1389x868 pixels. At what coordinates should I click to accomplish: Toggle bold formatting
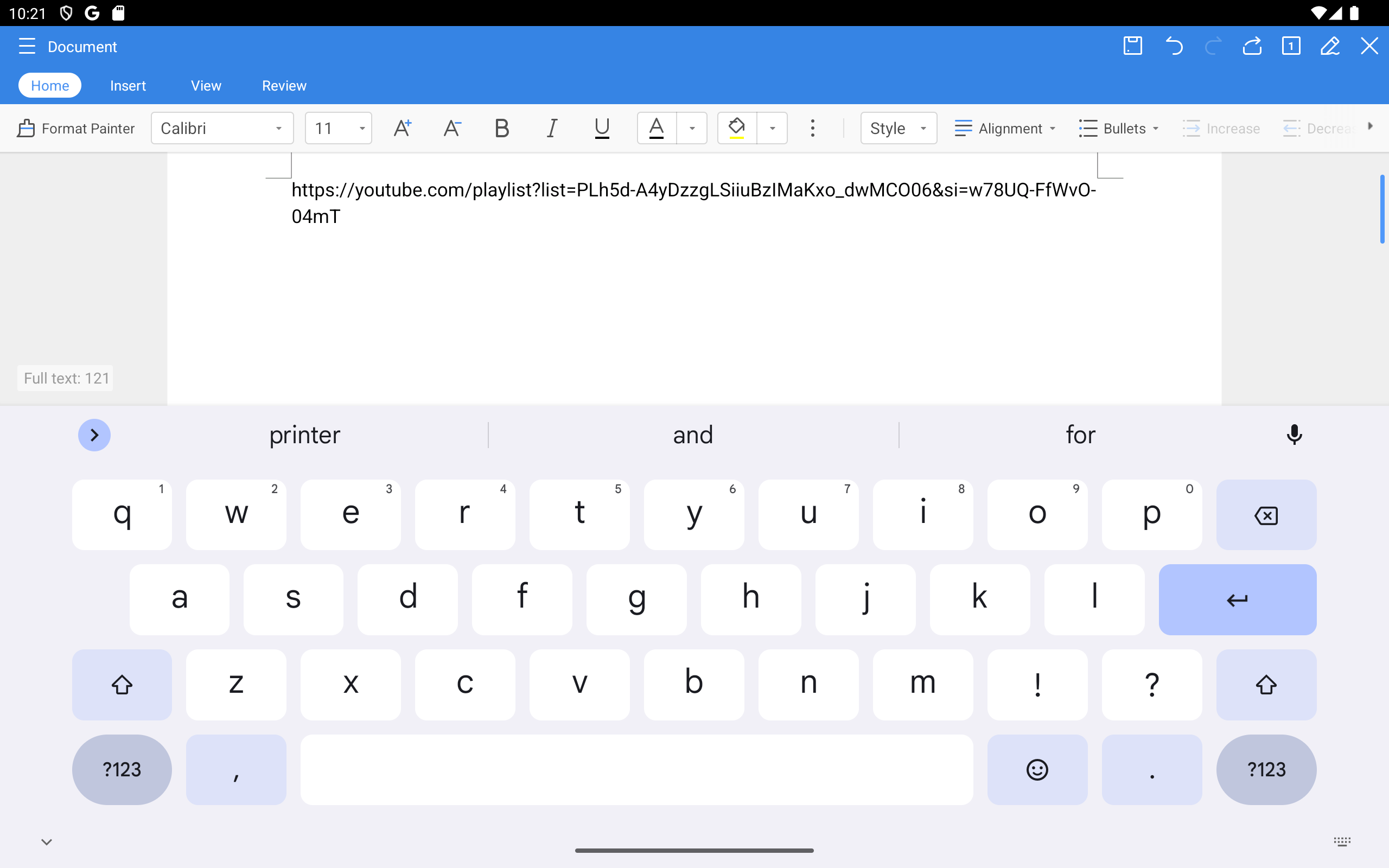502,128
